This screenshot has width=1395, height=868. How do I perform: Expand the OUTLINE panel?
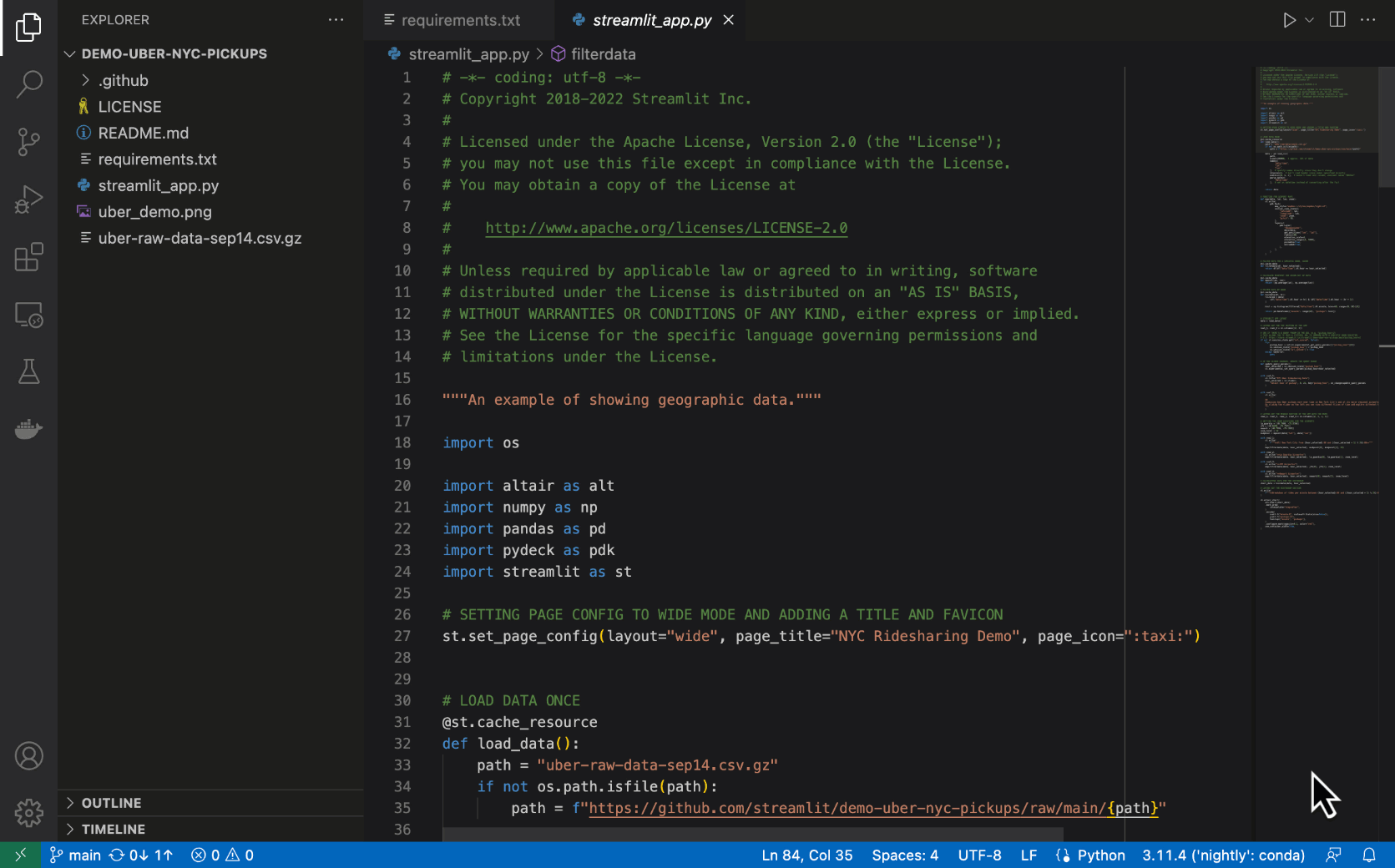(x=111, y=803)
